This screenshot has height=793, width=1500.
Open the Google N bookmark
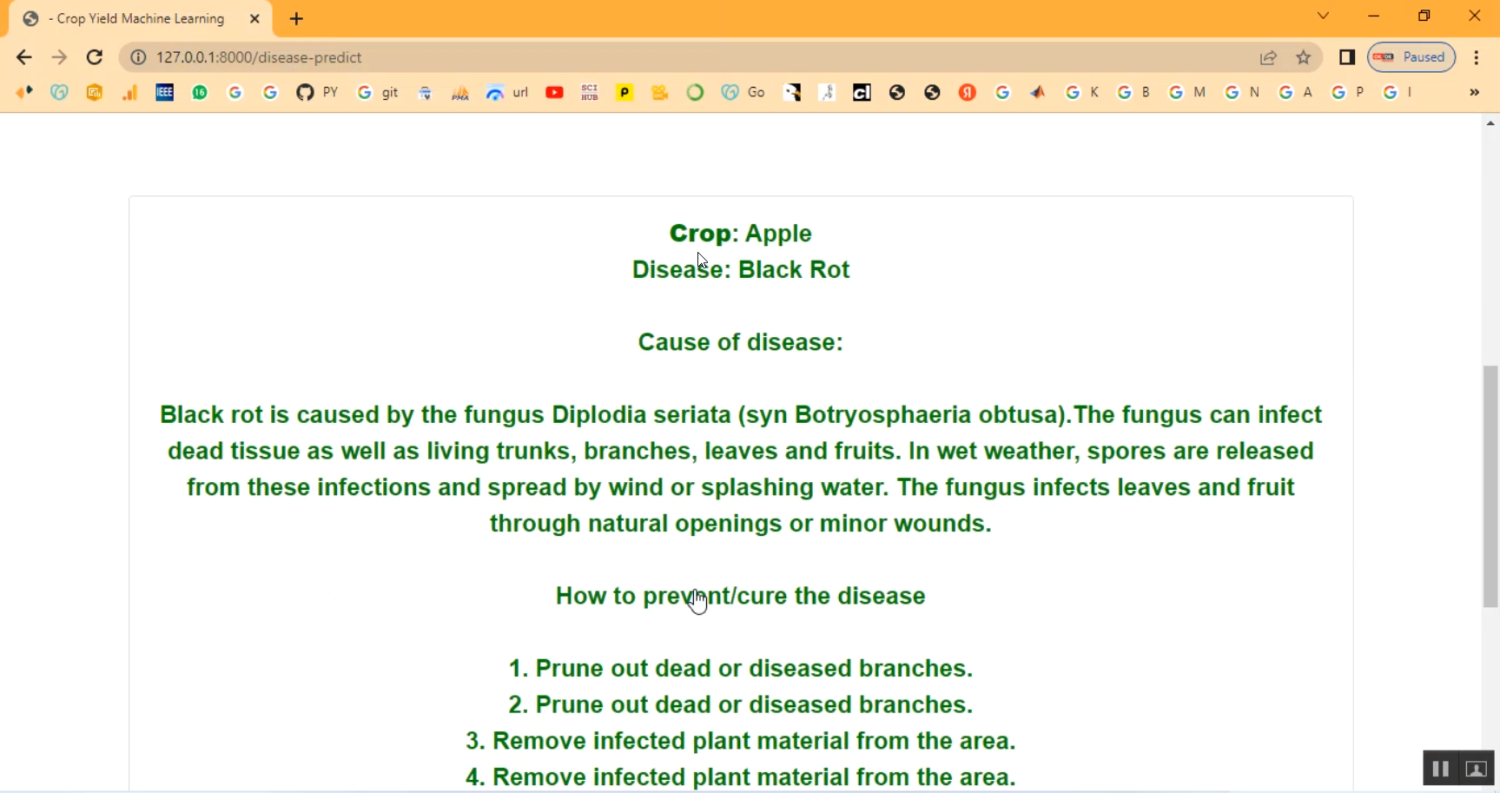[x=1242, y=92]
